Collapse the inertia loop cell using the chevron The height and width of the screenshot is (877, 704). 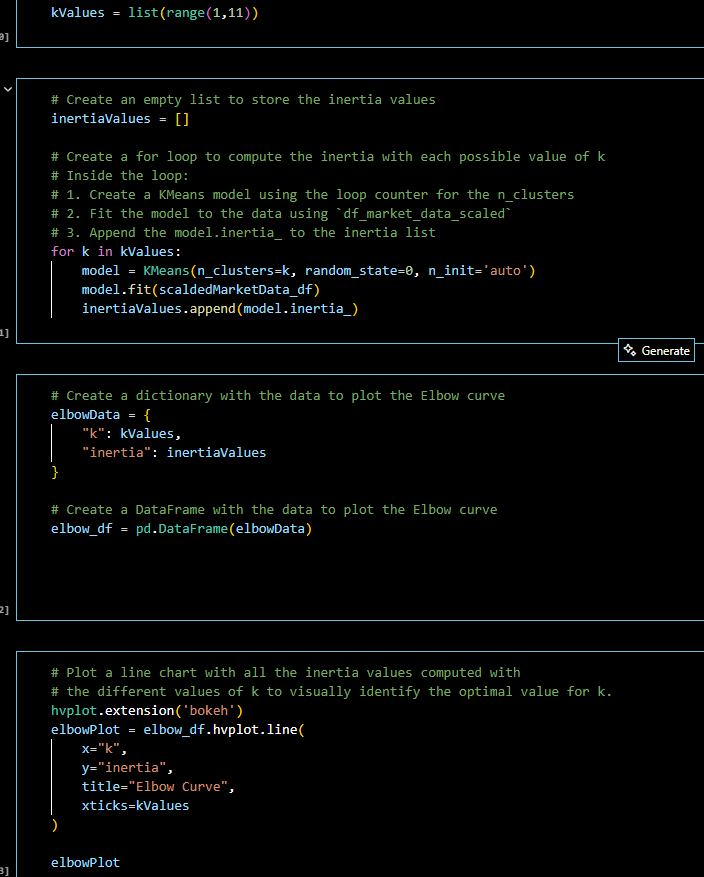point(9,90)
